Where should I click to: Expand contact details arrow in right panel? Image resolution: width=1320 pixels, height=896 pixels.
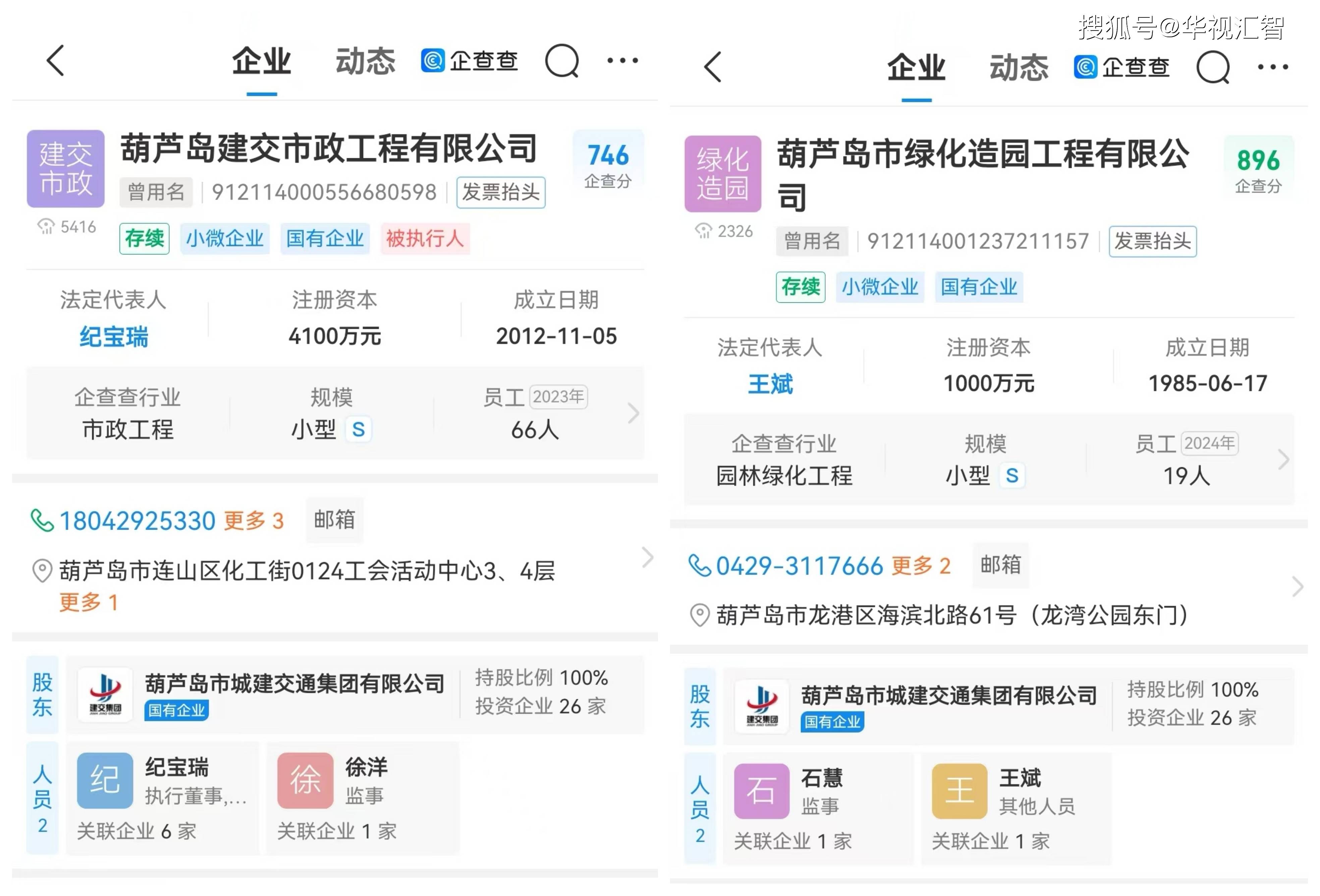(x=1298, y=587)
